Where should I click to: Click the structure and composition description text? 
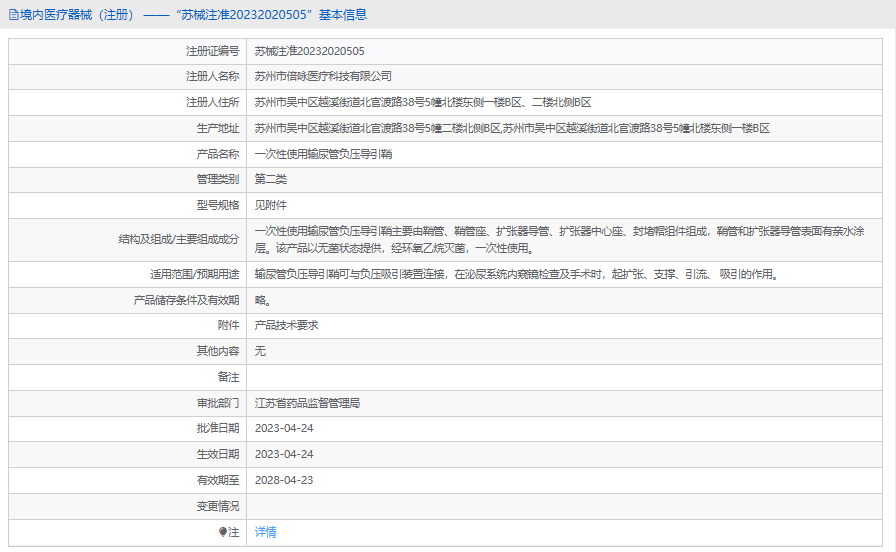(x=559, y=239)
